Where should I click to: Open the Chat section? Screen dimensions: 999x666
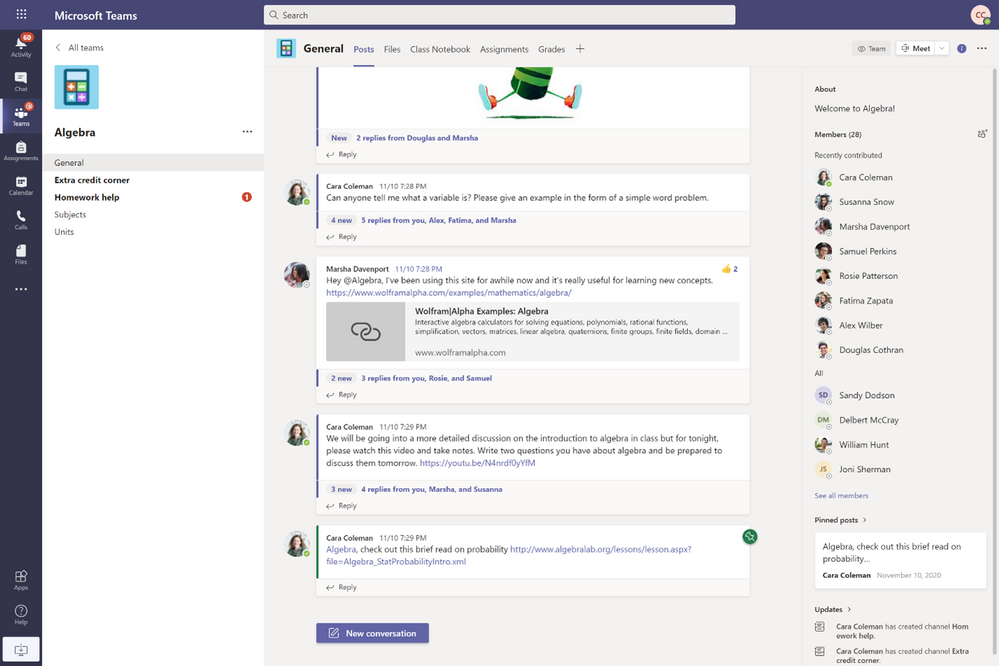(x=20, y=81)
